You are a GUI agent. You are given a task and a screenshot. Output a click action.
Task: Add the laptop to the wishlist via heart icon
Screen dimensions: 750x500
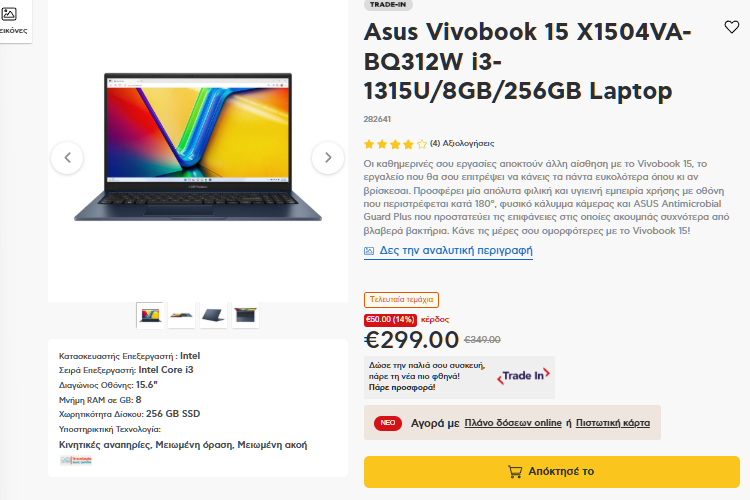pyautogui.click(x=731, y=27)
